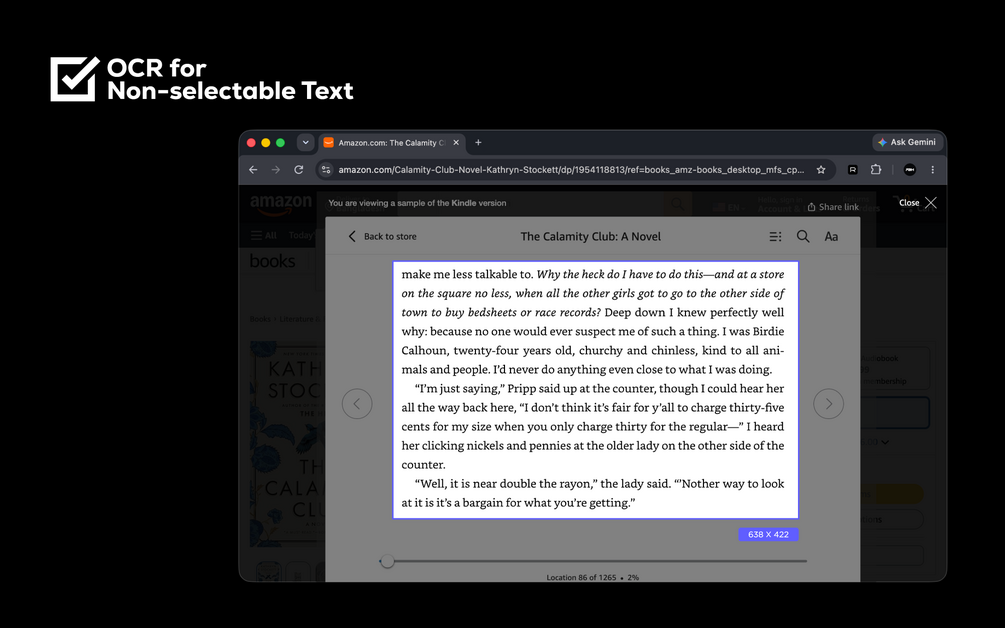Image resolution: width=1005 pixels, height=628 pixels.
Task: Click the browser forward arrow
Action: click(276, 170)
